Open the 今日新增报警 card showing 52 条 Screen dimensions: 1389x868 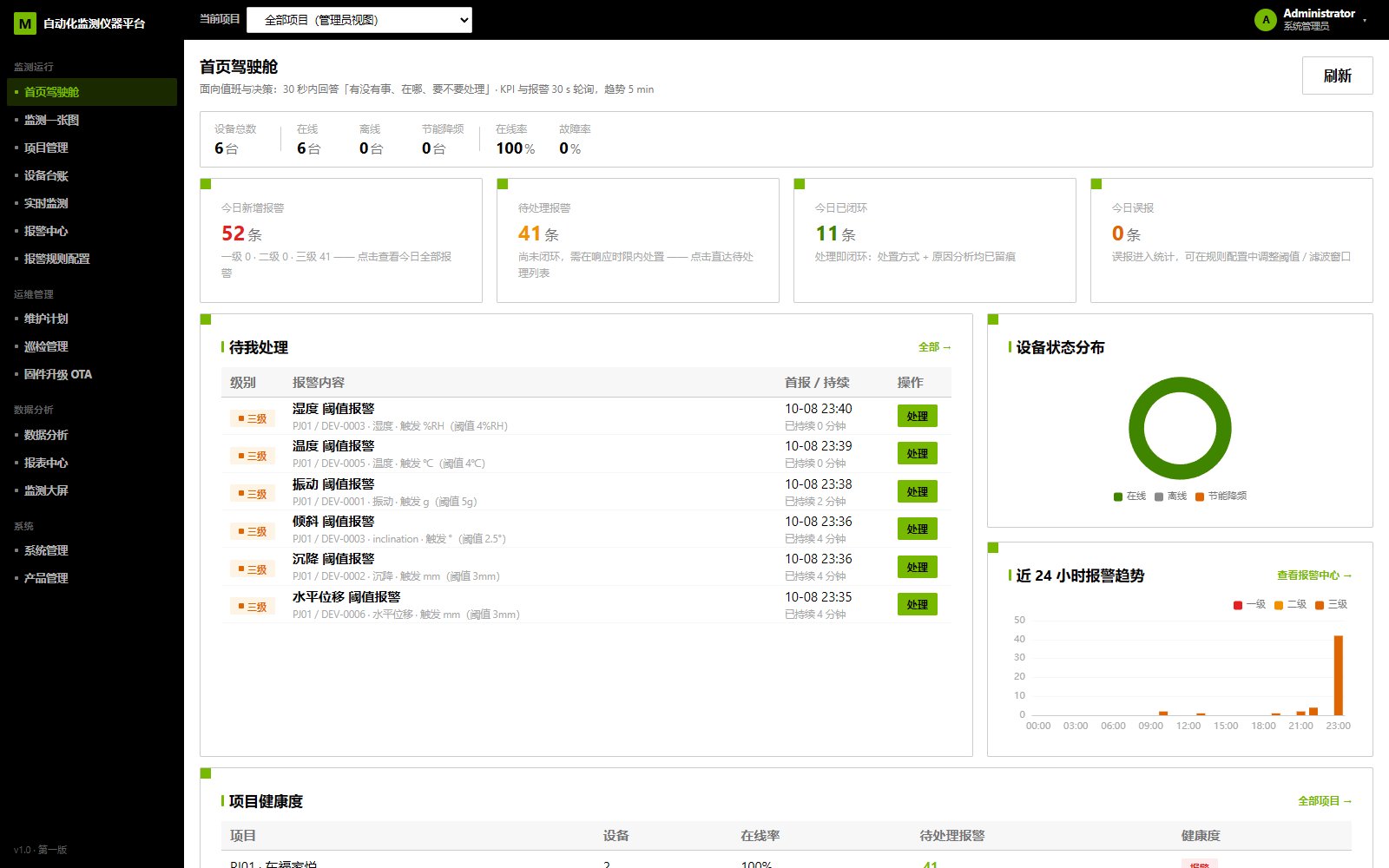point(341,240)
